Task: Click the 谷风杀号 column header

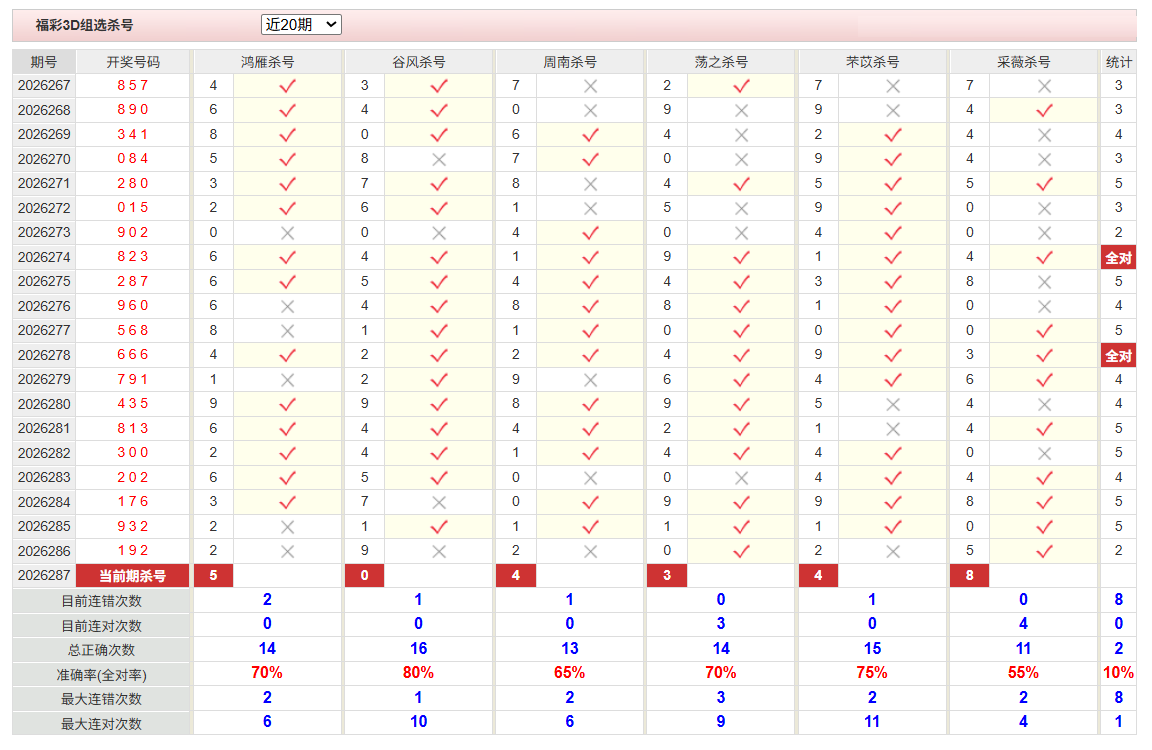Action: point(419,62)
